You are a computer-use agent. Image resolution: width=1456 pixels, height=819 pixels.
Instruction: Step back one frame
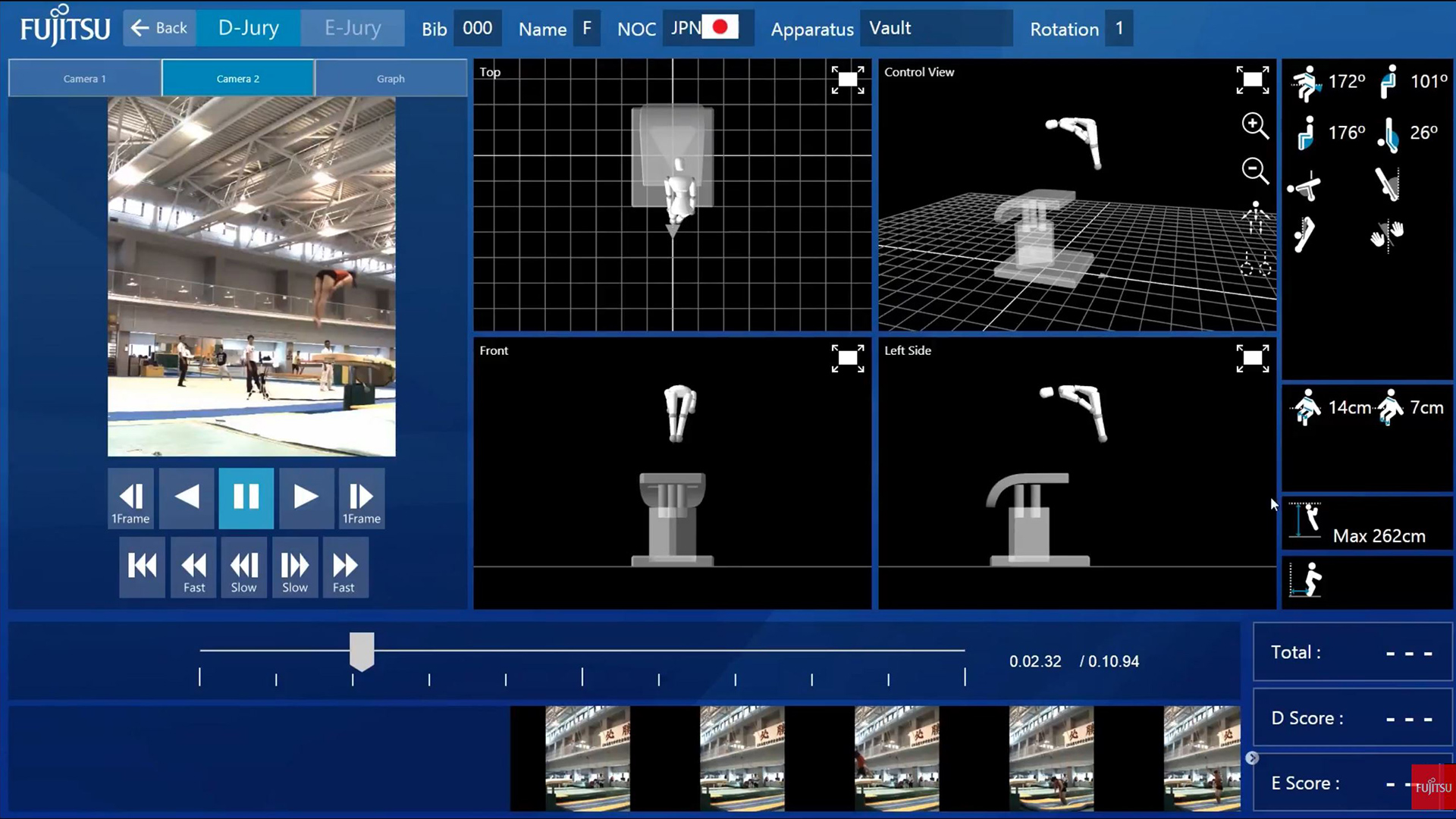[x=130, y=498]
